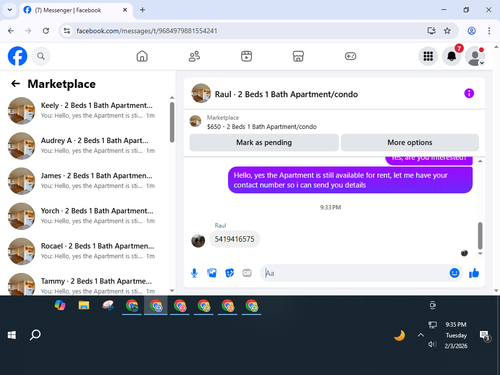
Task: Open the Marketplace storefront icon in top nav
Action: (x=298, y=56)
